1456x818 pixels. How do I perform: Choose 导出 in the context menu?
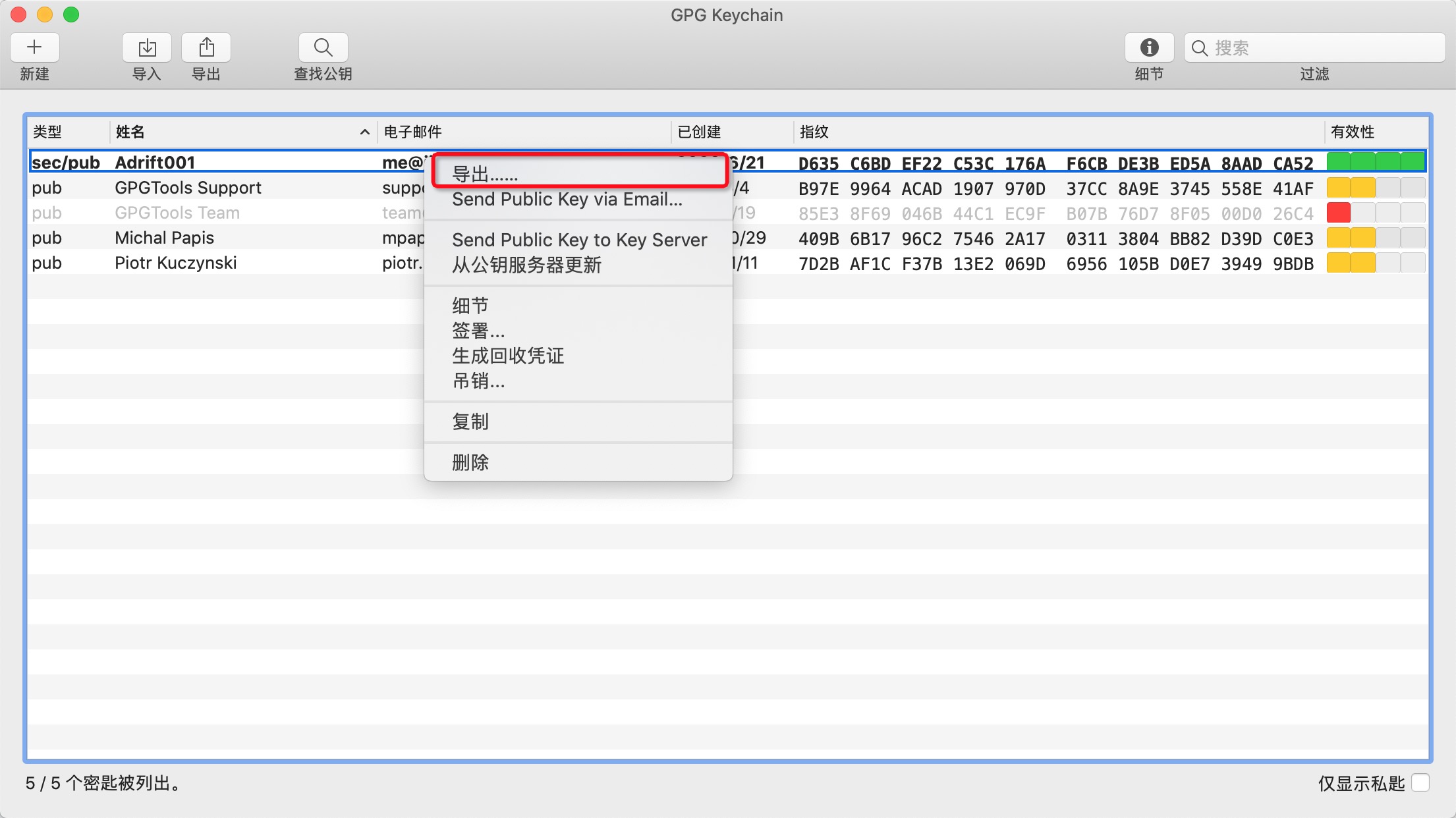tap(485, 174)
